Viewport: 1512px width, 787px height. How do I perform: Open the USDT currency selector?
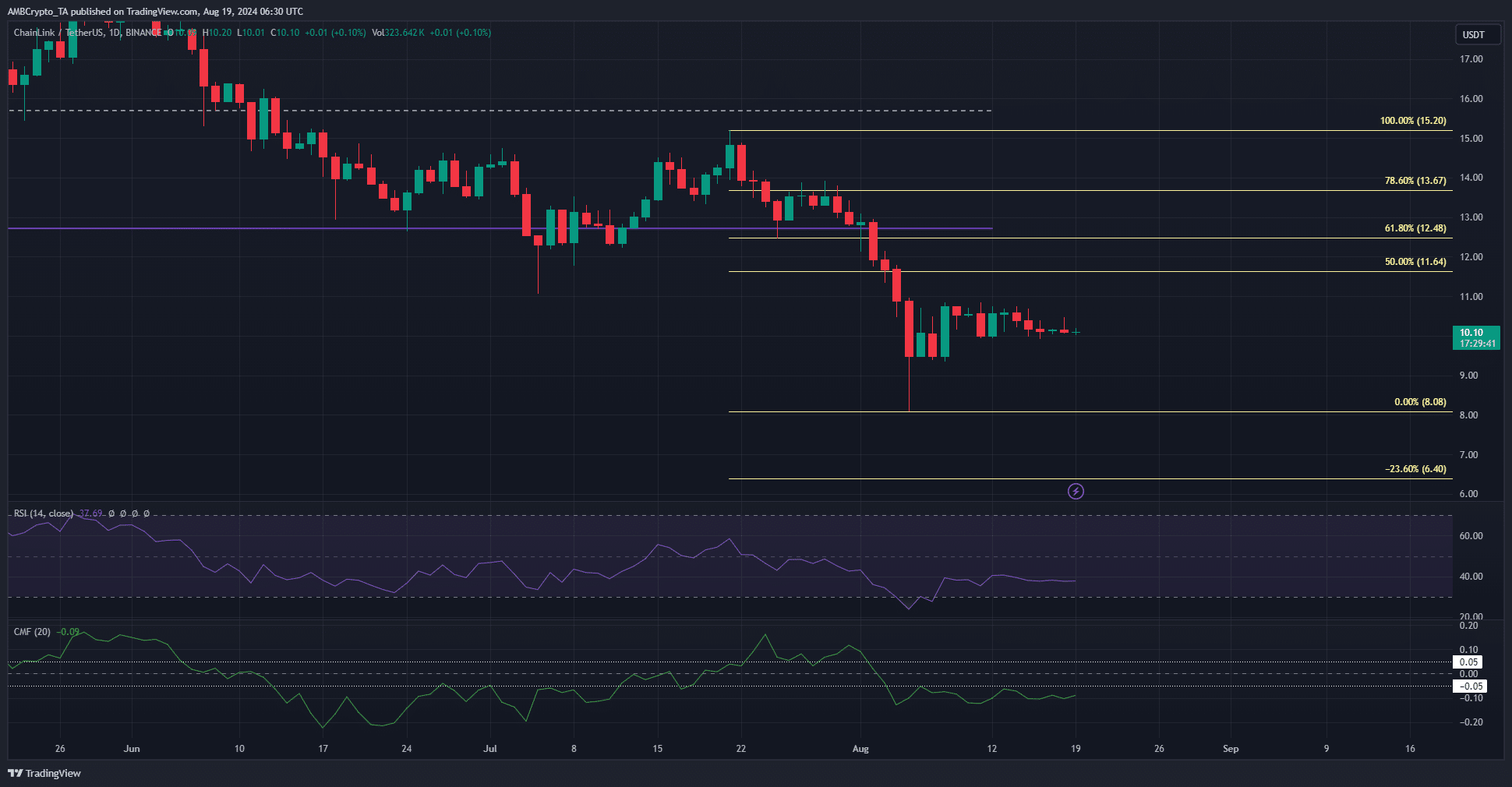1478,34
